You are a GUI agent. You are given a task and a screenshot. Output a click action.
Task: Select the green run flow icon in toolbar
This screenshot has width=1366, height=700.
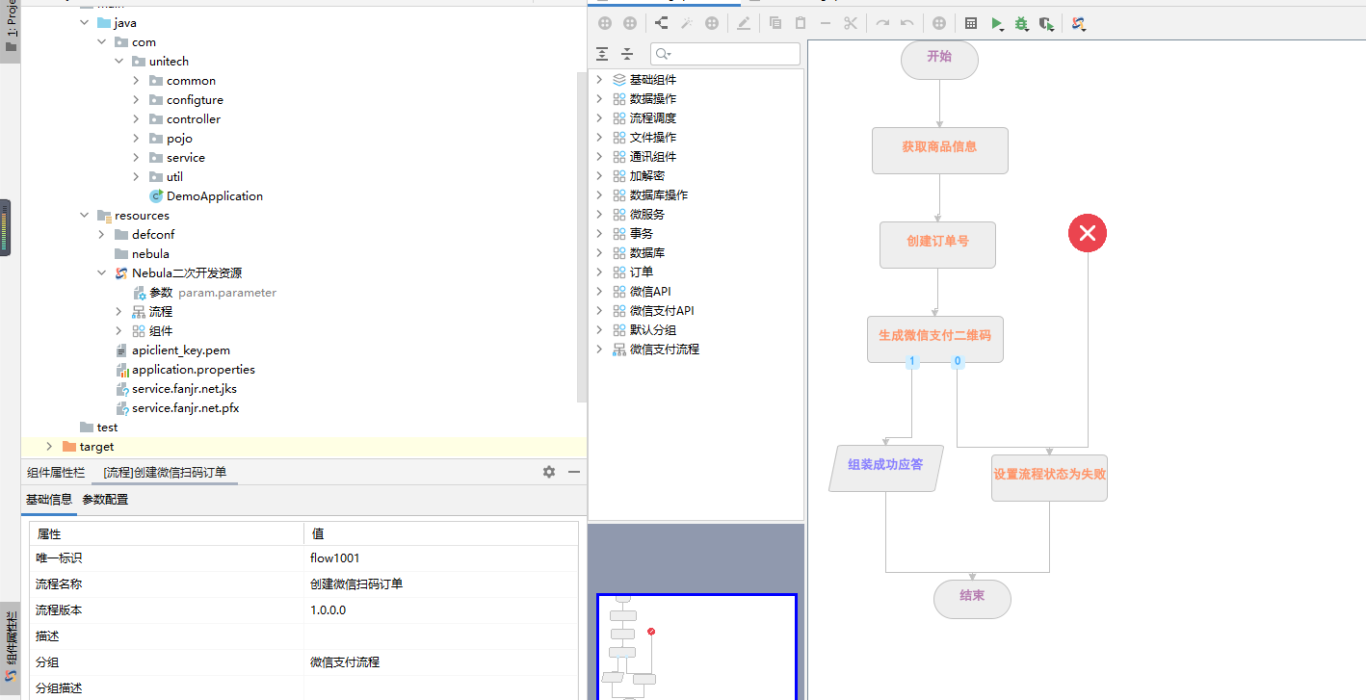click(996, 23)
